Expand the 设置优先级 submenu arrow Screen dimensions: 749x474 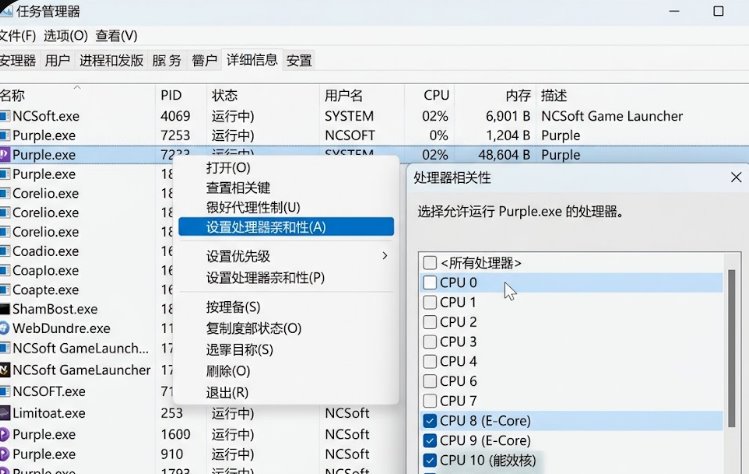[385, 256]
